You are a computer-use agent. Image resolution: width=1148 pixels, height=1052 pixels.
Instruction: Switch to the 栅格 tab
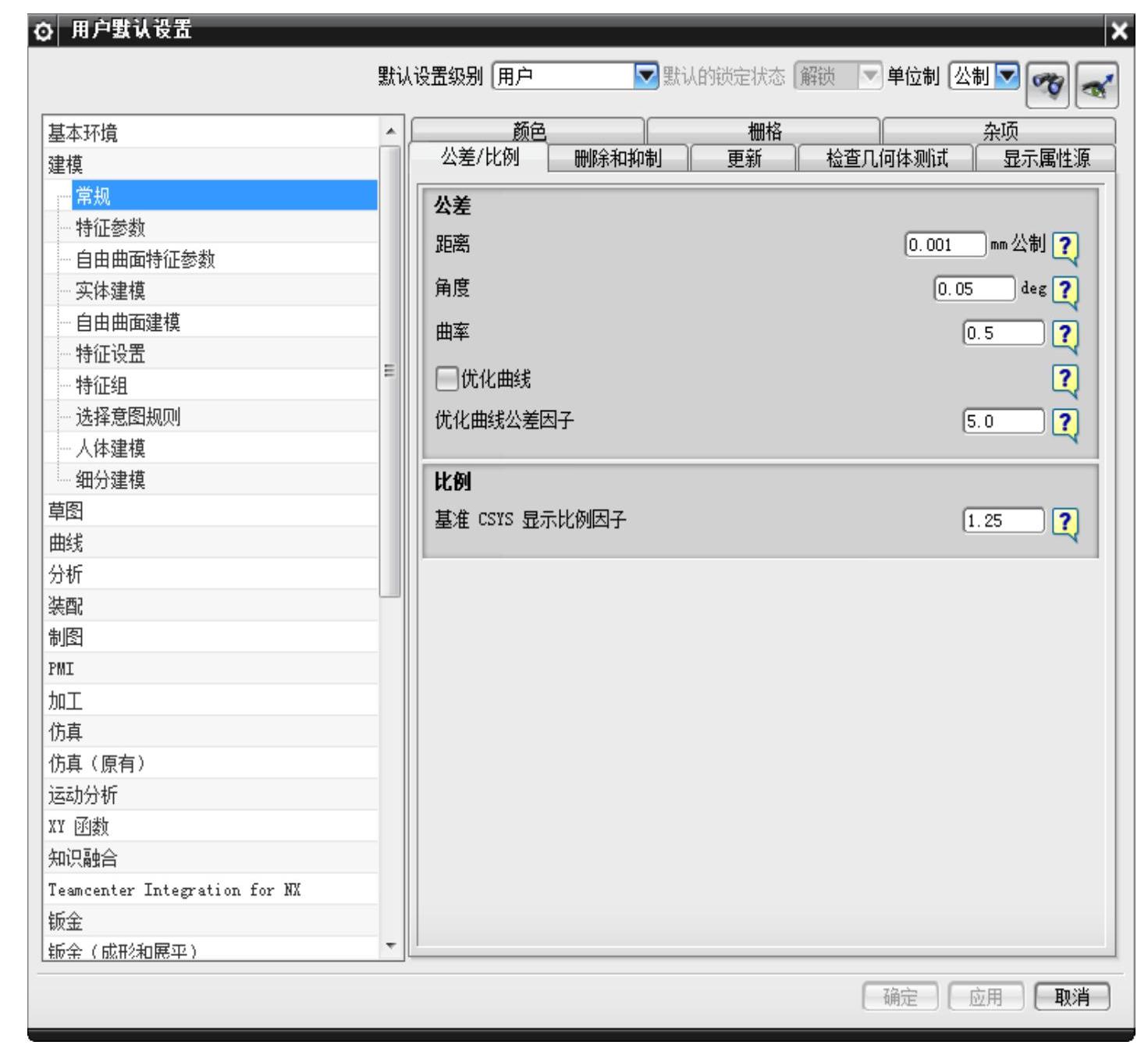[764, 131]
